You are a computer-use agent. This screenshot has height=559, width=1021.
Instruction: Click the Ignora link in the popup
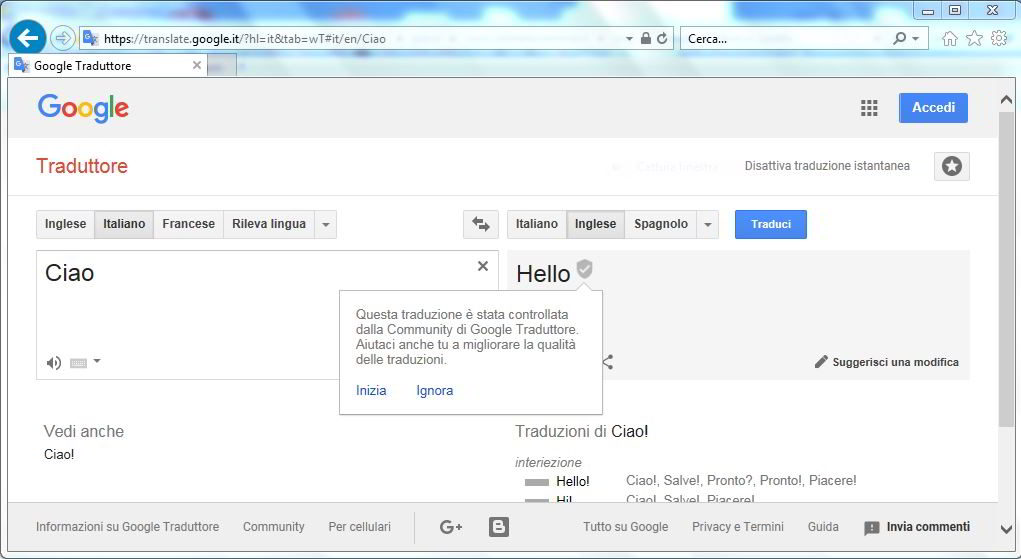pos(434,390)
